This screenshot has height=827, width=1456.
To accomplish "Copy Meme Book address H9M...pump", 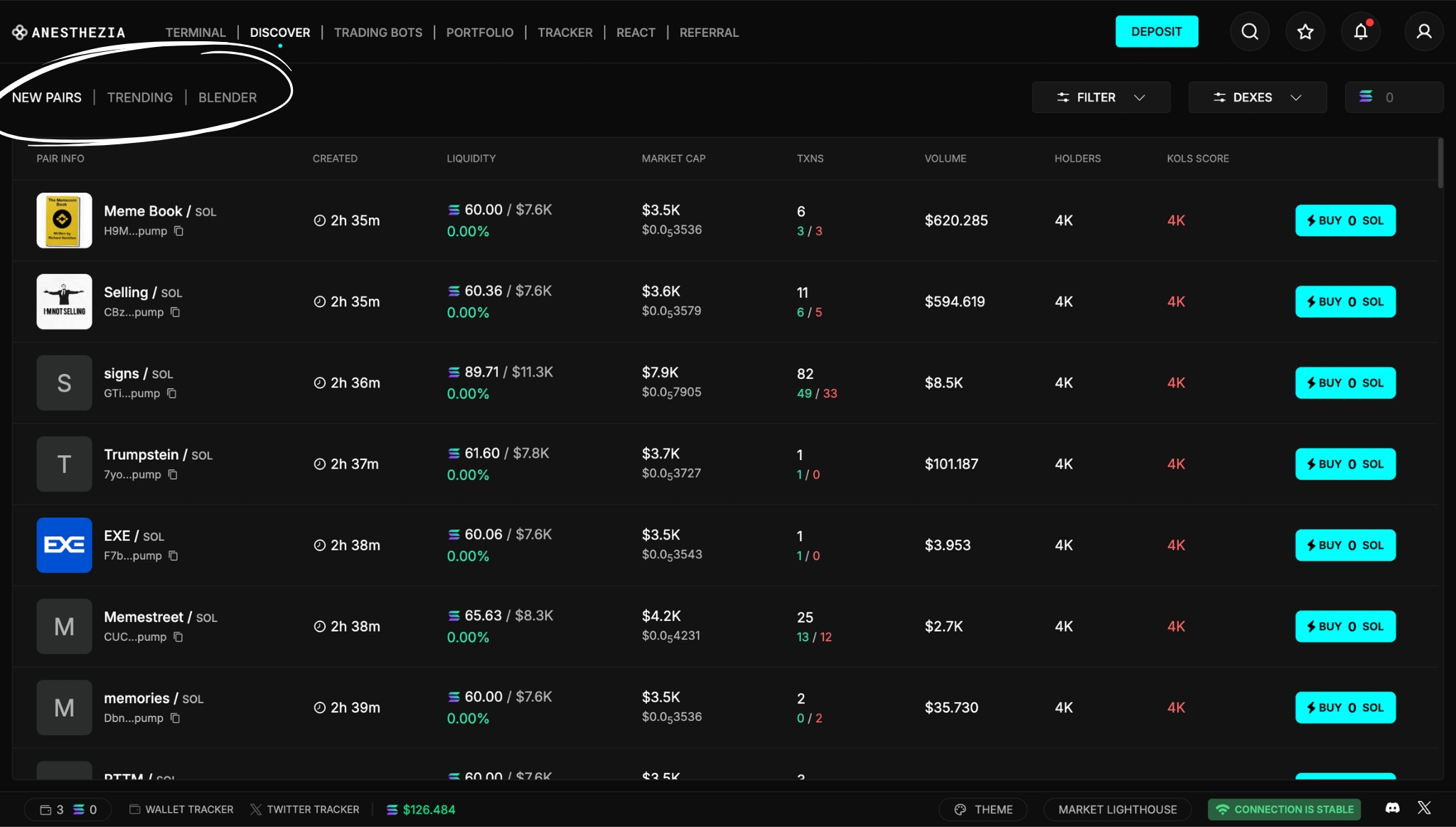I will point(179,231).
